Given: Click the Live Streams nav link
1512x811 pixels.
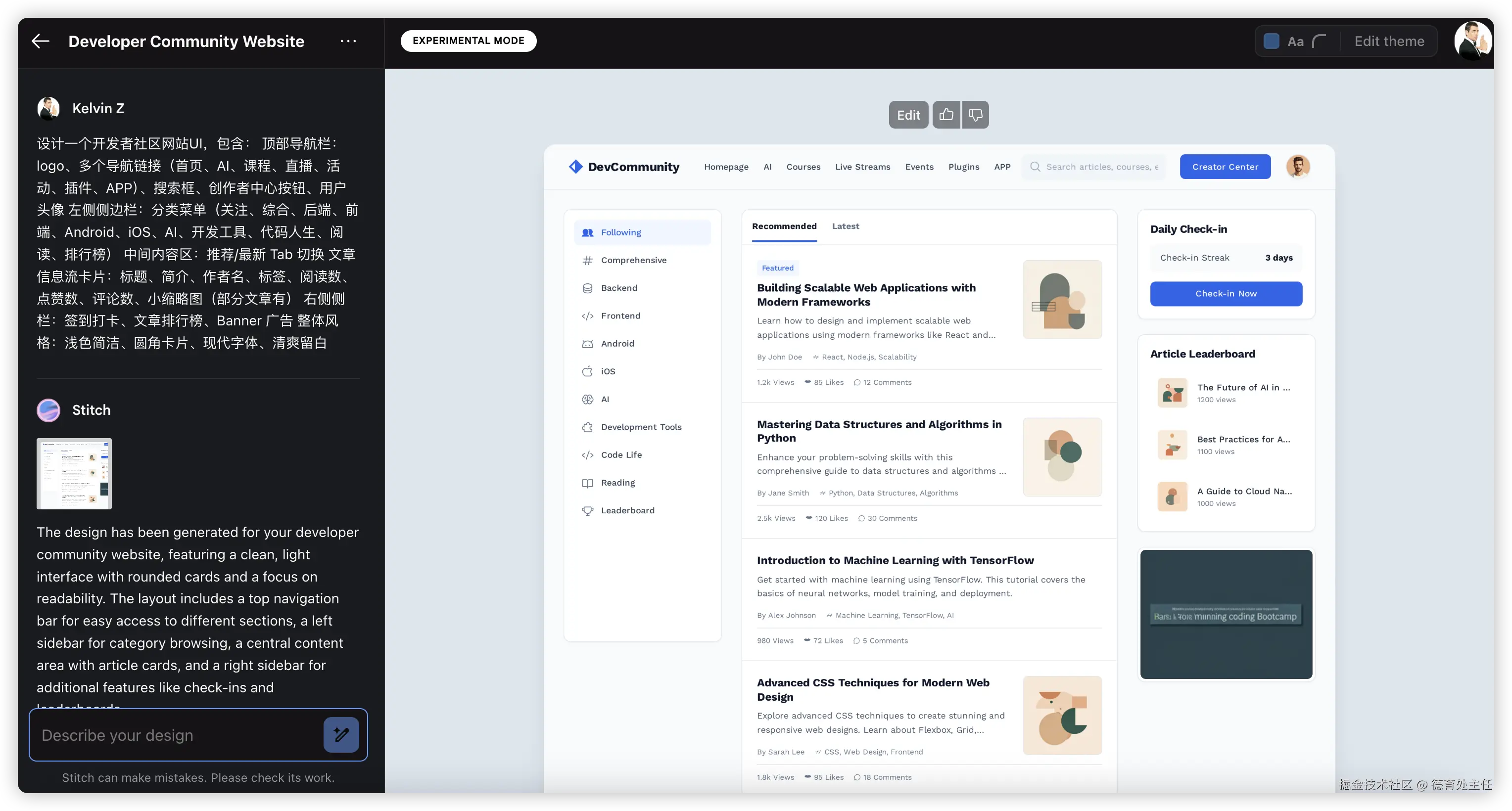Looking at the screenshot, I should pyautogui.click(x=862, y=167).
